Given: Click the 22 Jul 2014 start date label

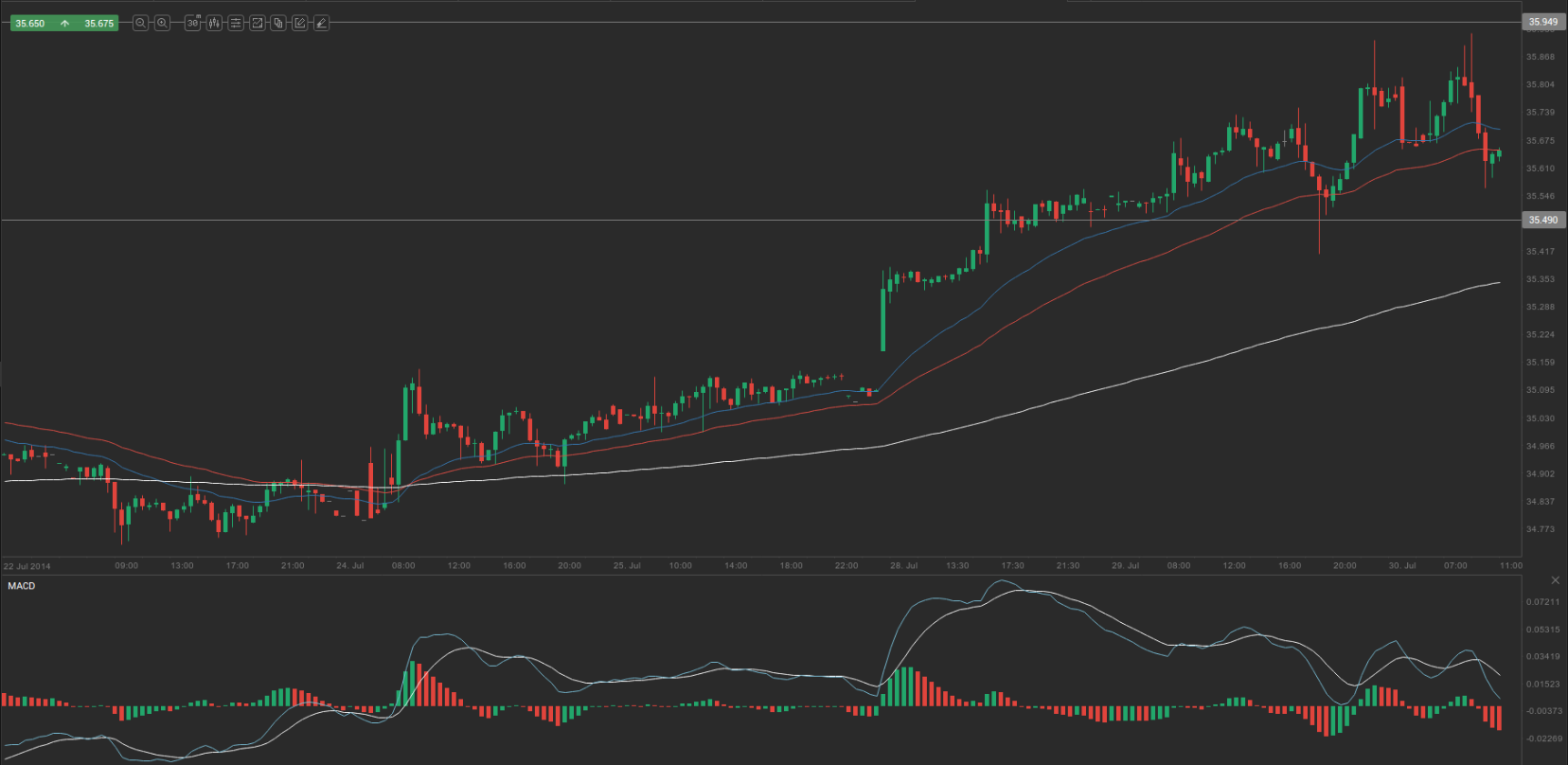Looking at the screenshot, I should (x=27, y=566).
